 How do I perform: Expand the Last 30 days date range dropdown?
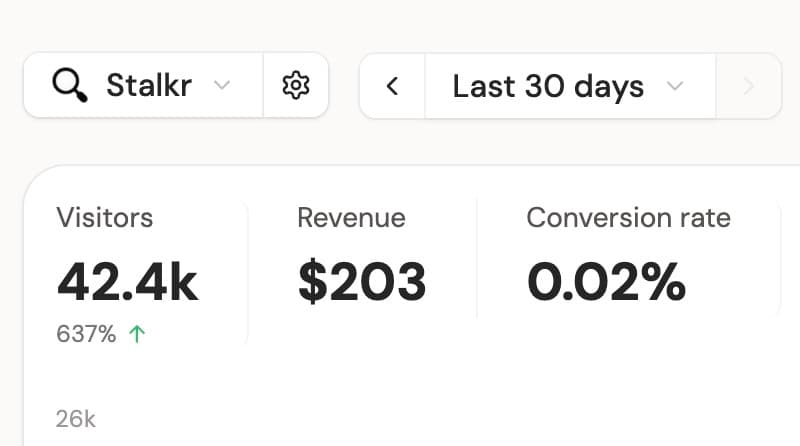point(570,86)
